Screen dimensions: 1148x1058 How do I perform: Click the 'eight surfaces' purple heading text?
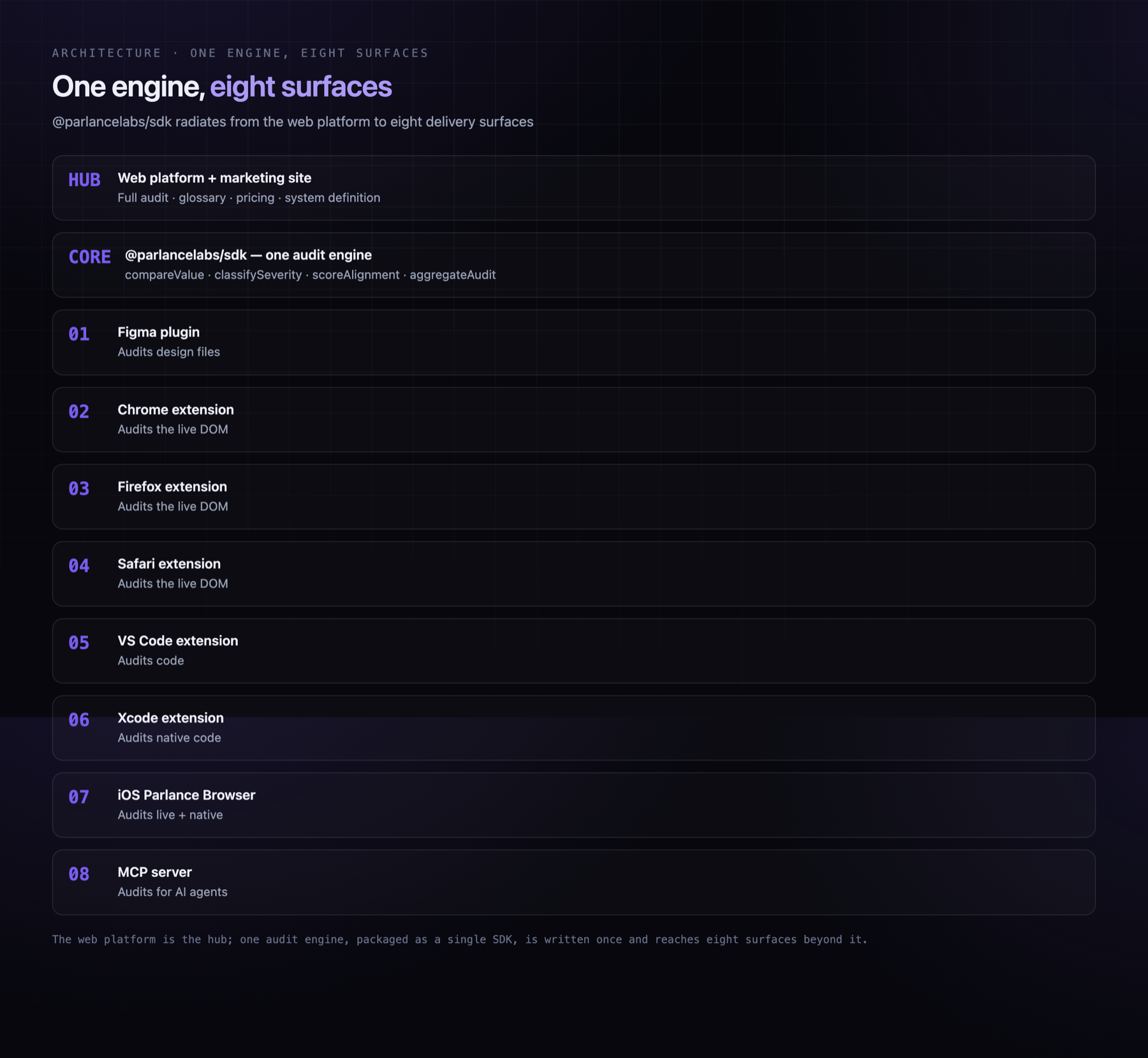301,87
